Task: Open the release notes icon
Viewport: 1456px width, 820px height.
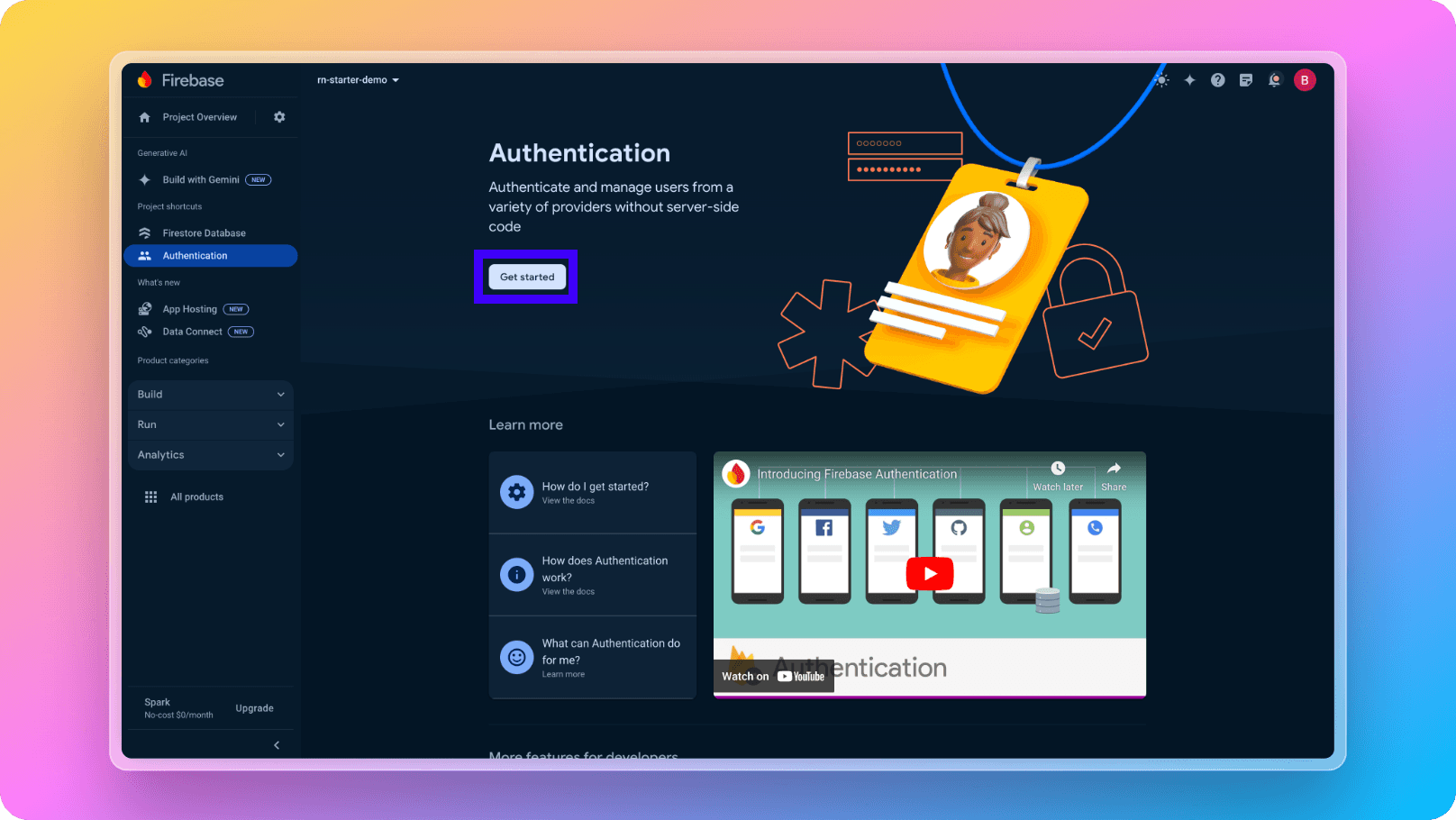Action: pyautogui.click(x=1246, y=80)
